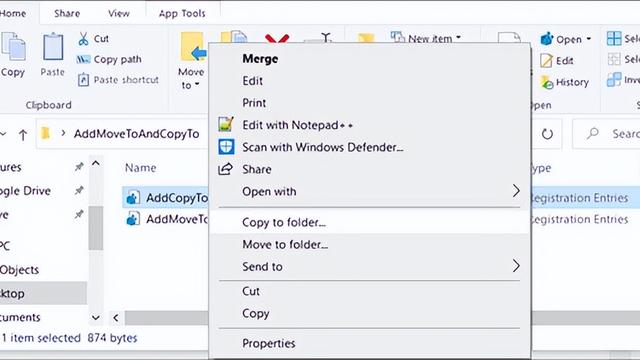Expand the Send to submenu
Screen dimensions: 640x360
pos(369,266)
